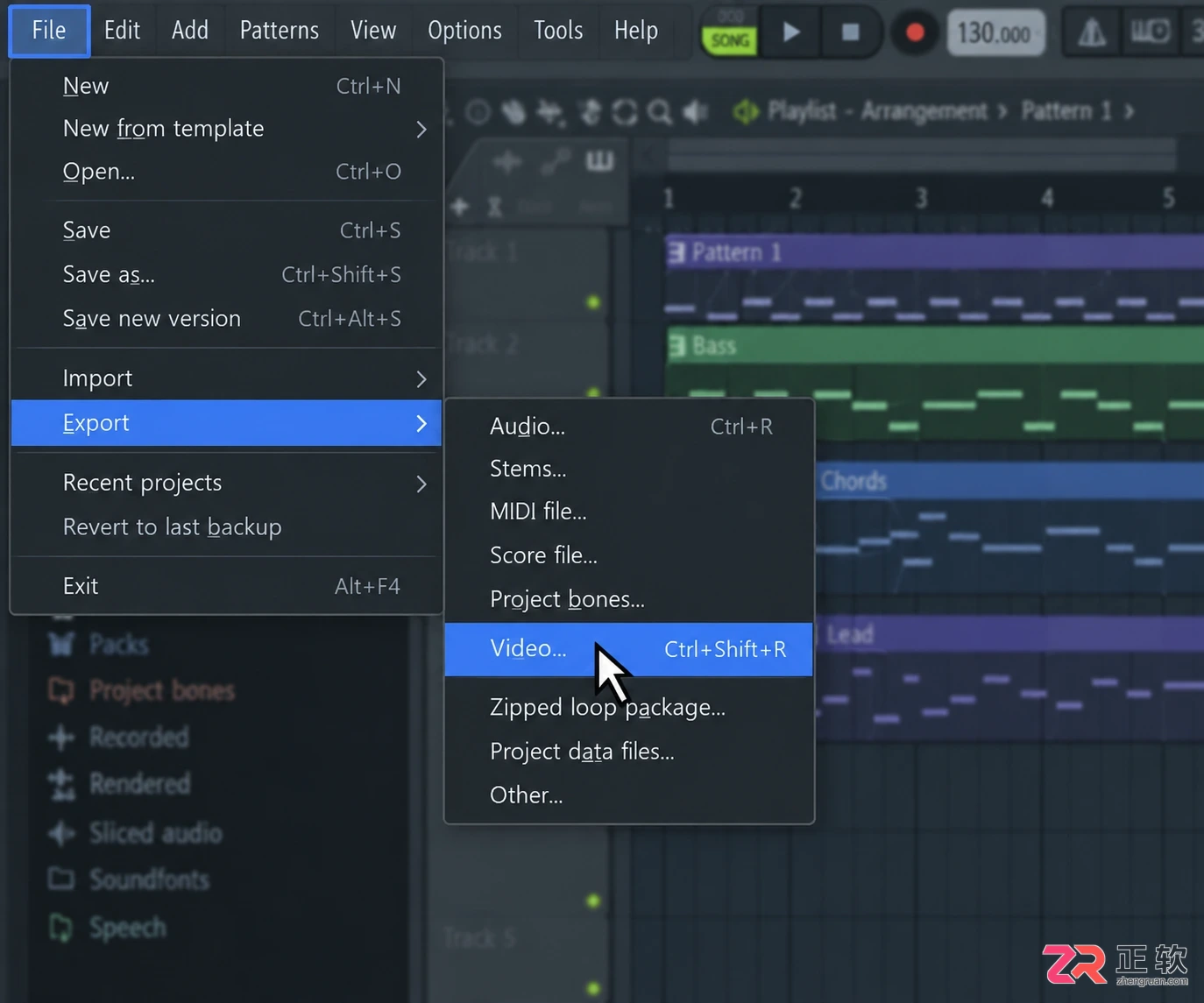Select Stems... export option
1204x1003 pixels.
(x=629, y=469)
